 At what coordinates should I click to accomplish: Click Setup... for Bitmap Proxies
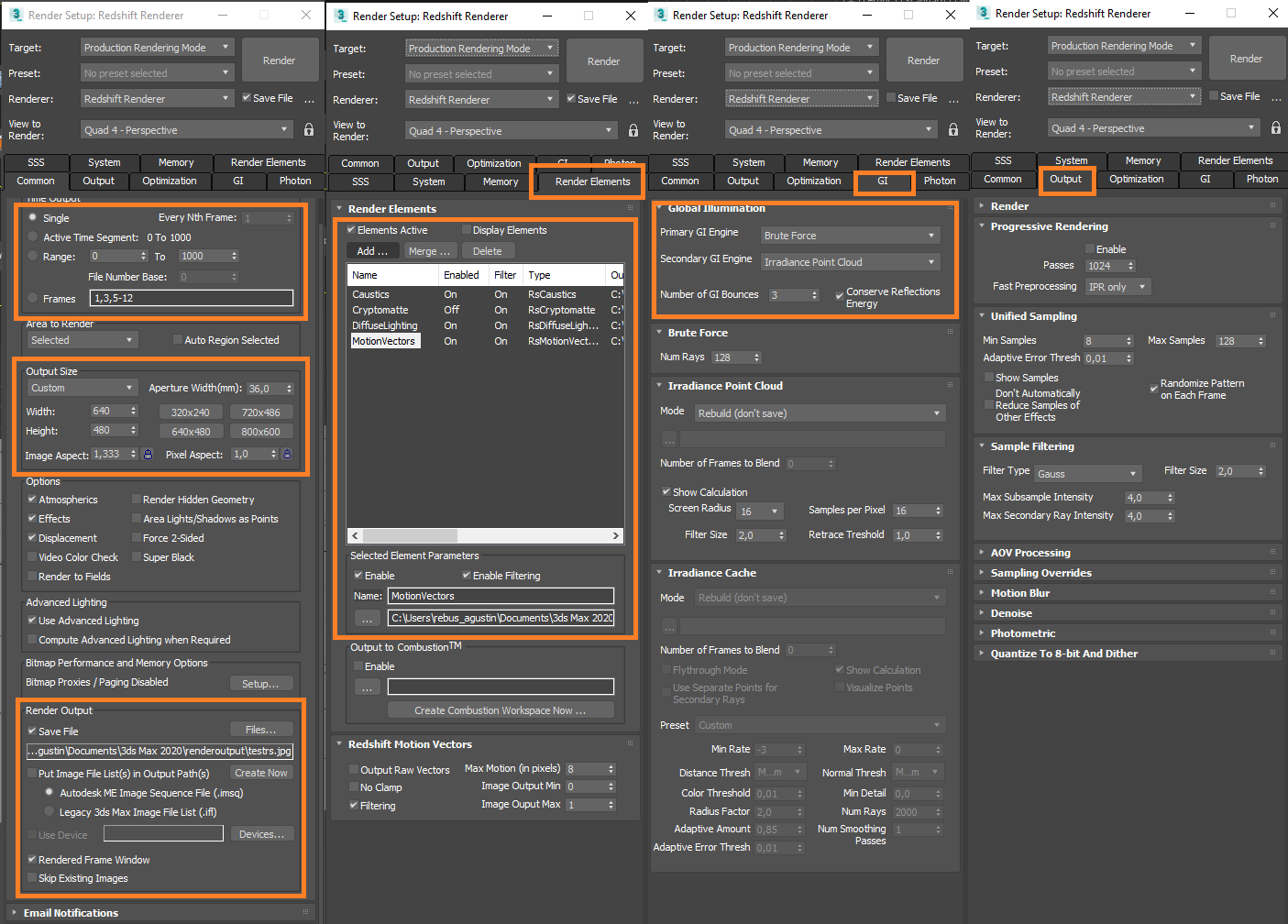pos(261,684)
